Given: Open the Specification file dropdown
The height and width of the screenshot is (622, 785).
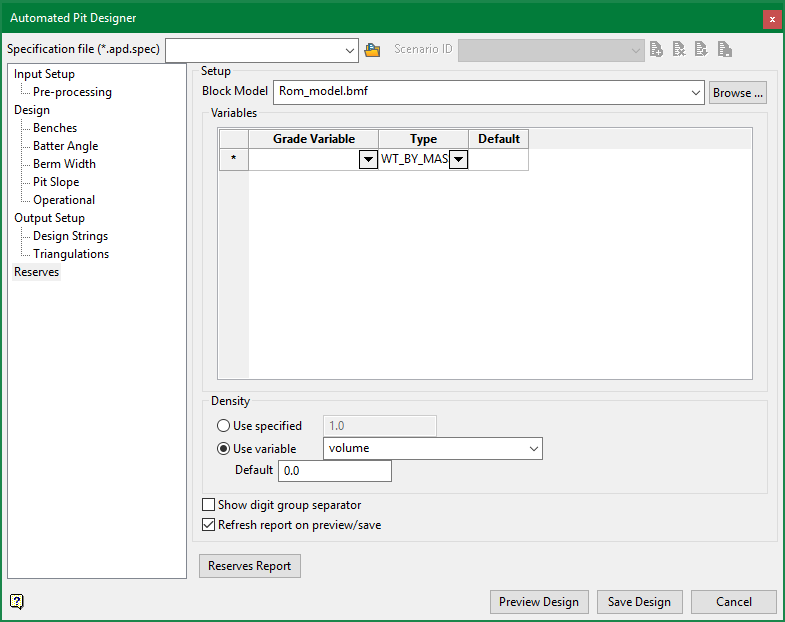Looking at the screenshot, I should (x=349, y=50).
